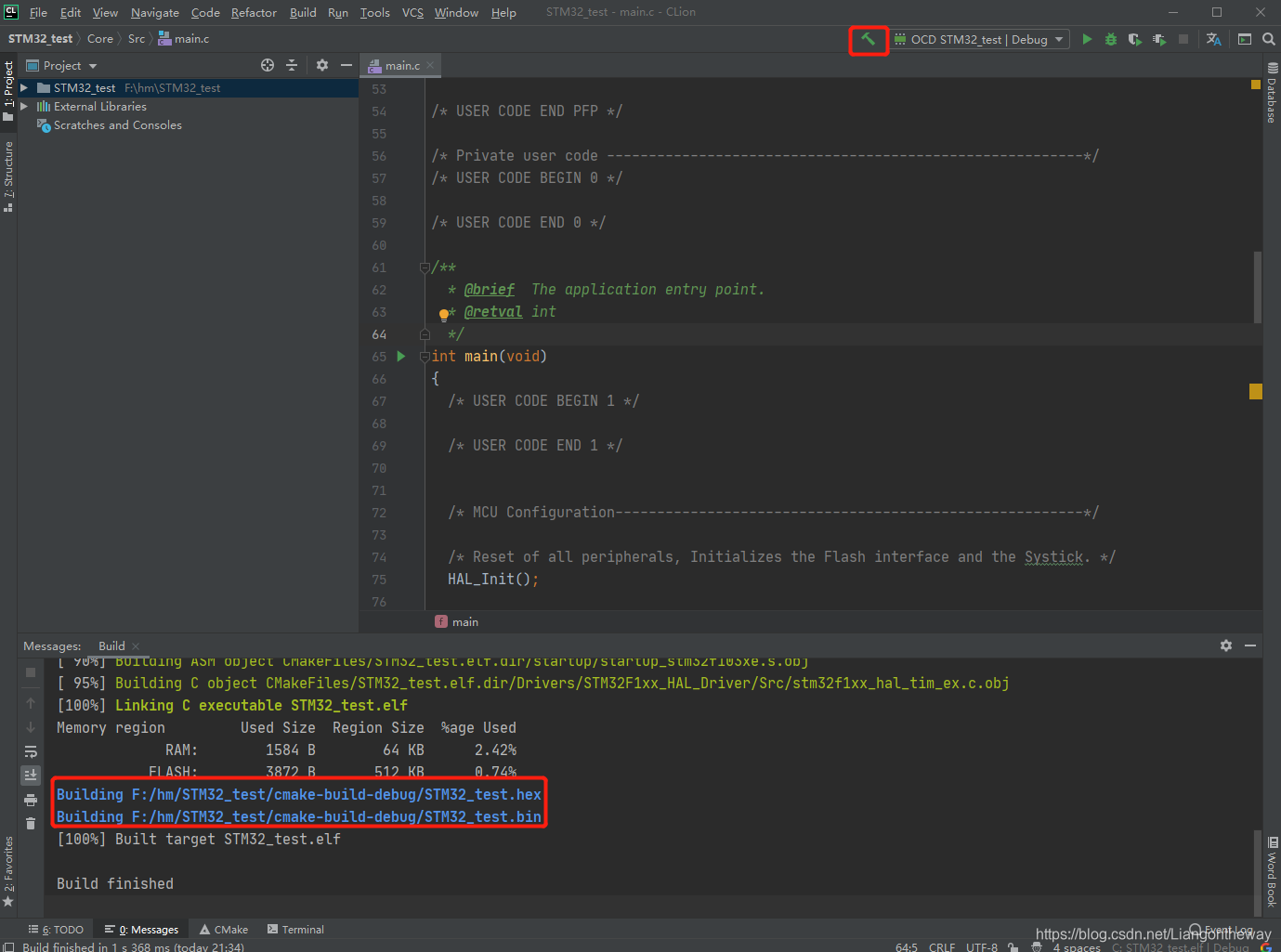Click the locate/scroll-from-source target icon
Image resolution: width=1281 pixels, height=952 pixels.
coord(268,65)
